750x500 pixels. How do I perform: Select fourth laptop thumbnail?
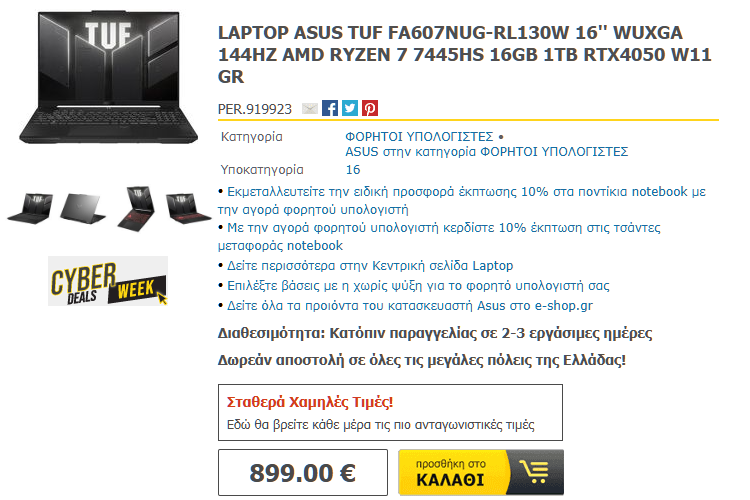click(188, 208)
